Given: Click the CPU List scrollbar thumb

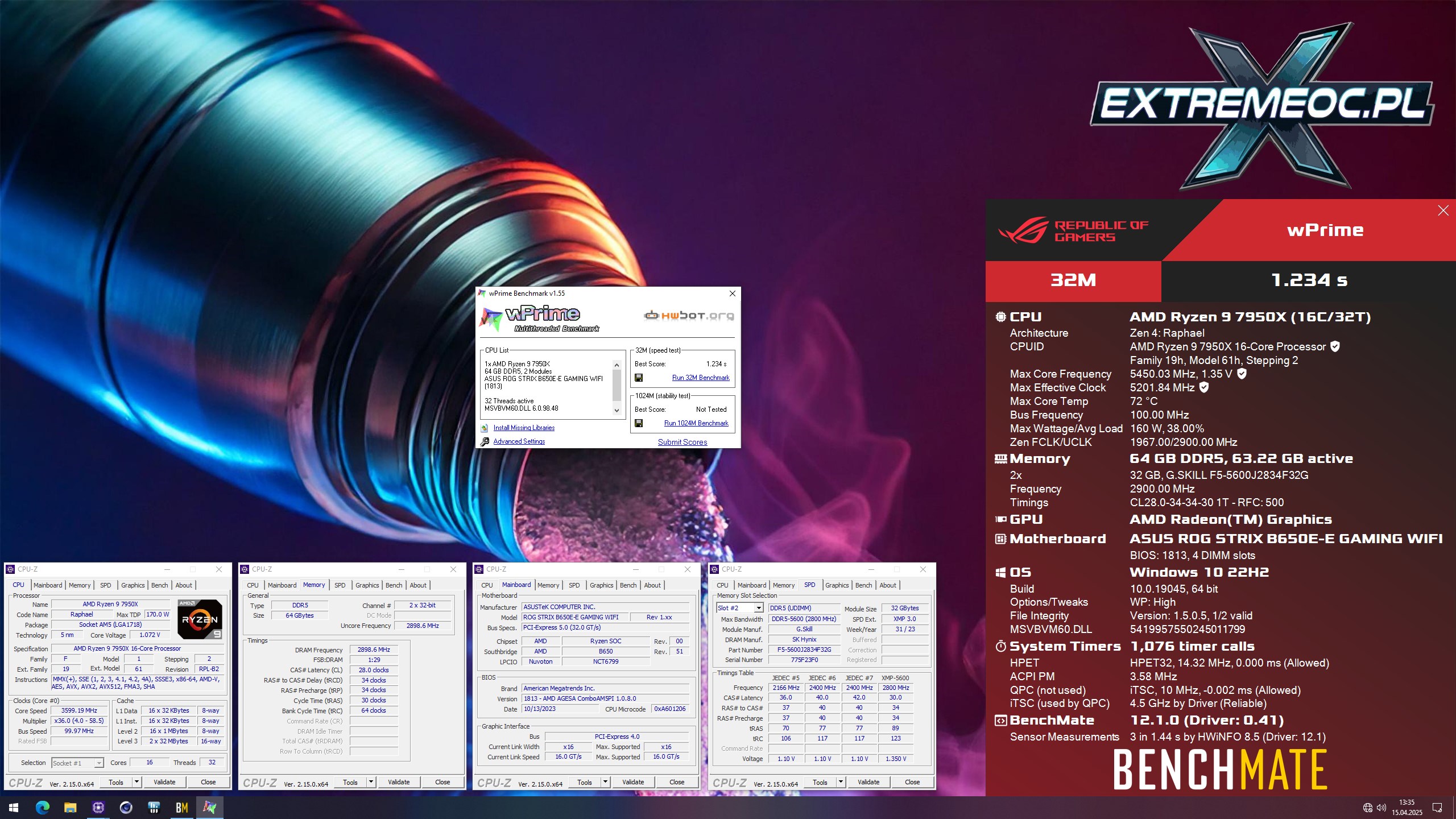Looking at the screenshot, I should click(x=617, y=384).
